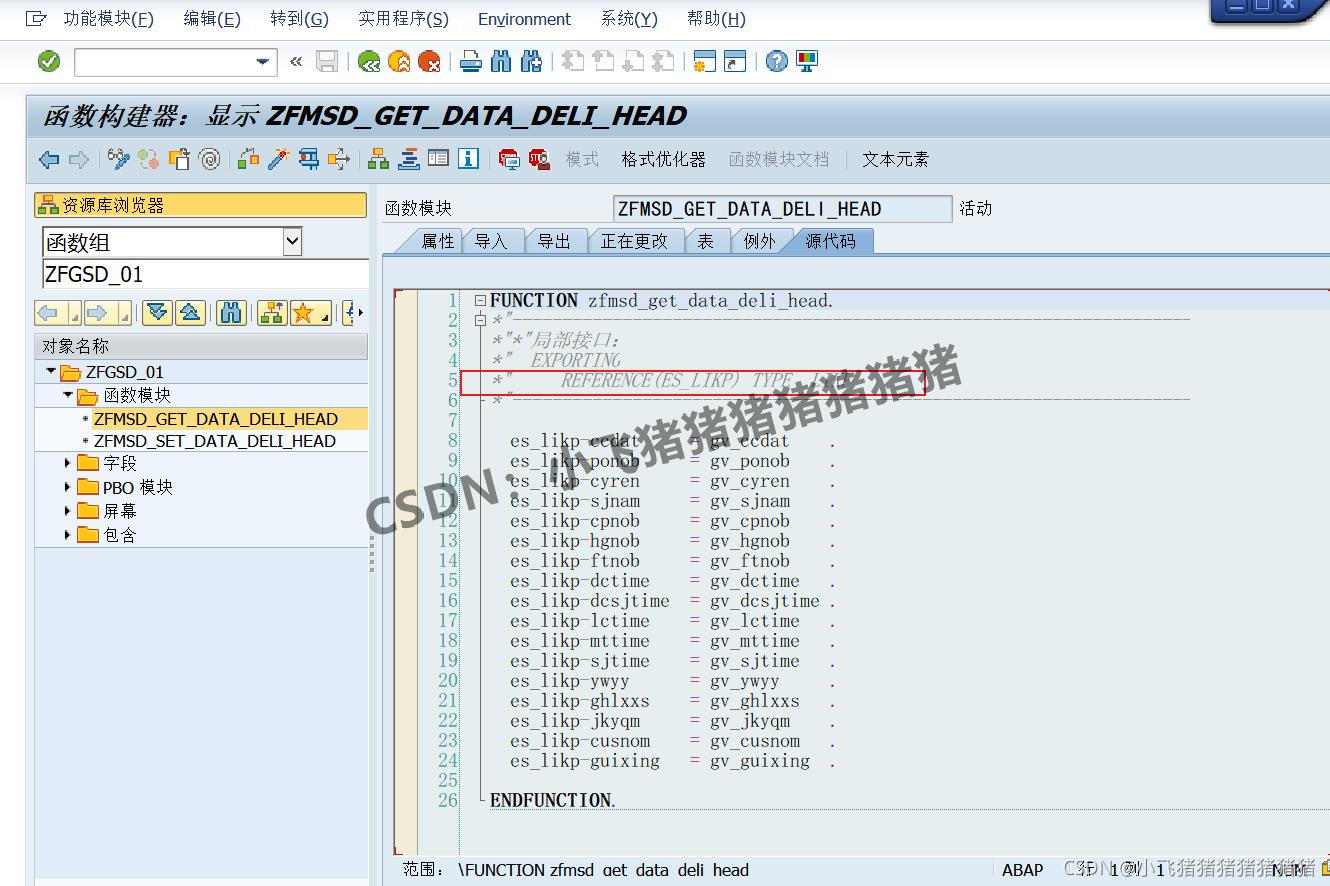This screenshot has width=1330, height=886.
Task: Click the Enhance spiral icon
Action: point(209,159)
